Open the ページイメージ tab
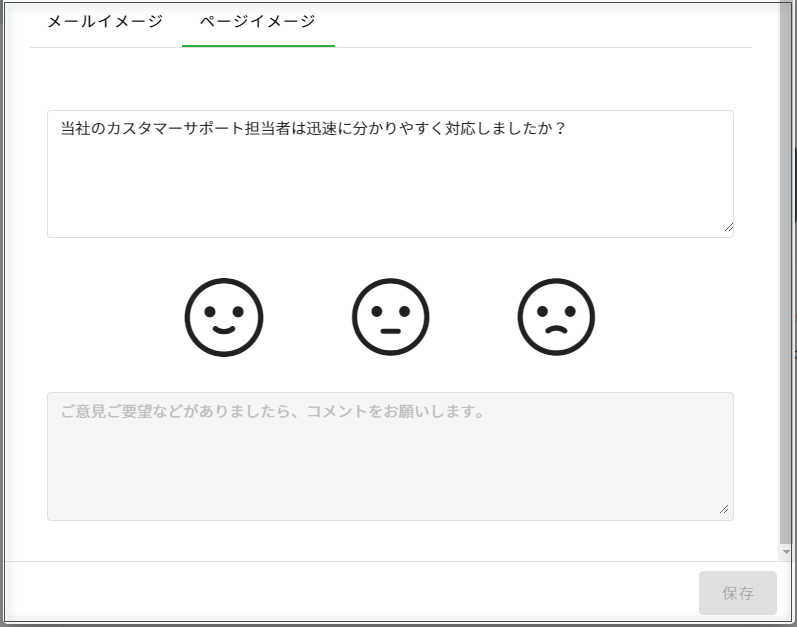Screen dimensions: 797x627 258,22
